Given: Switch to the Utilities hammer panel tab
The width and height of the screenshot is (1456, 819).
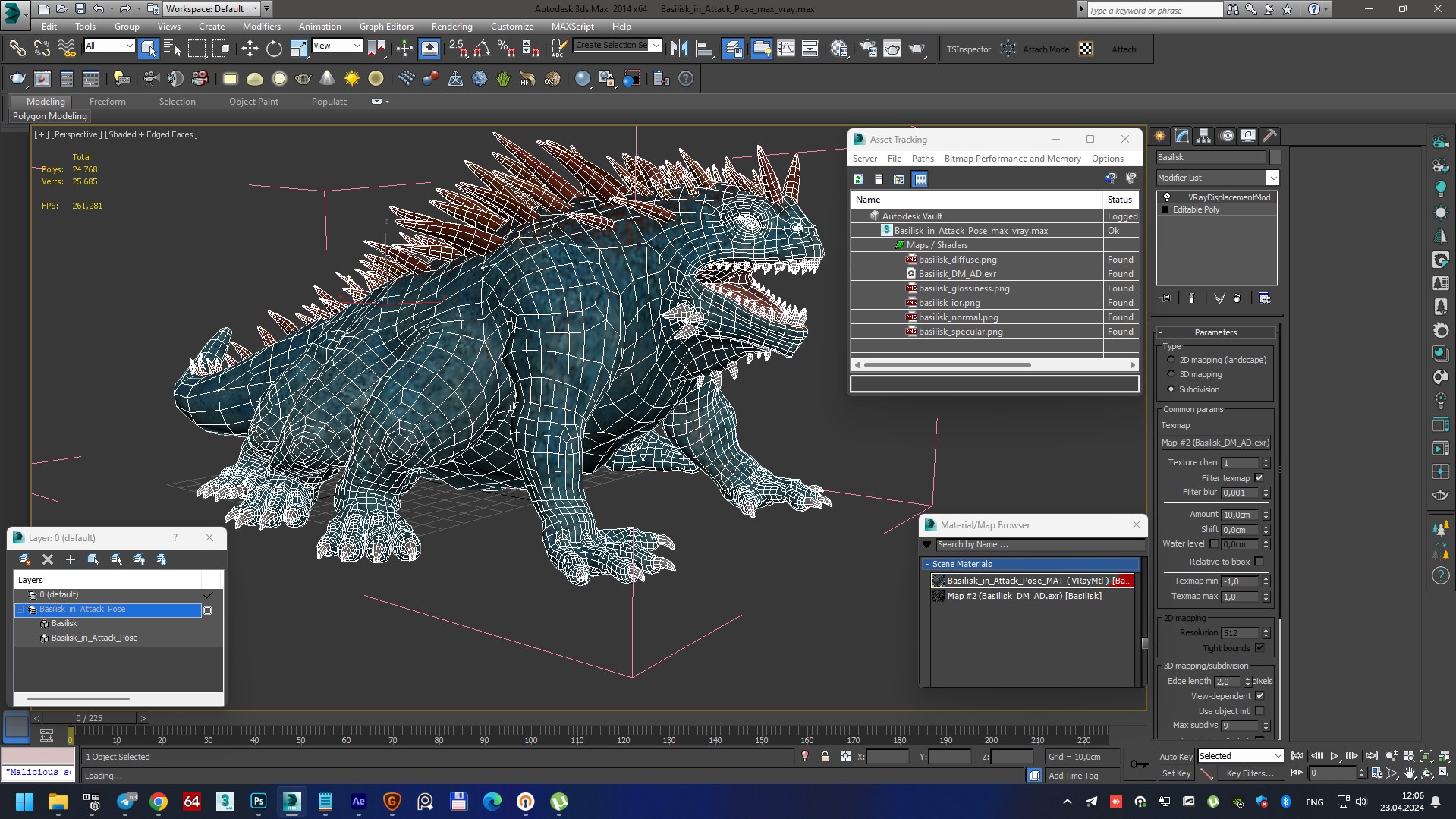Looking at the screenshot, I should tap(1269, 136).
